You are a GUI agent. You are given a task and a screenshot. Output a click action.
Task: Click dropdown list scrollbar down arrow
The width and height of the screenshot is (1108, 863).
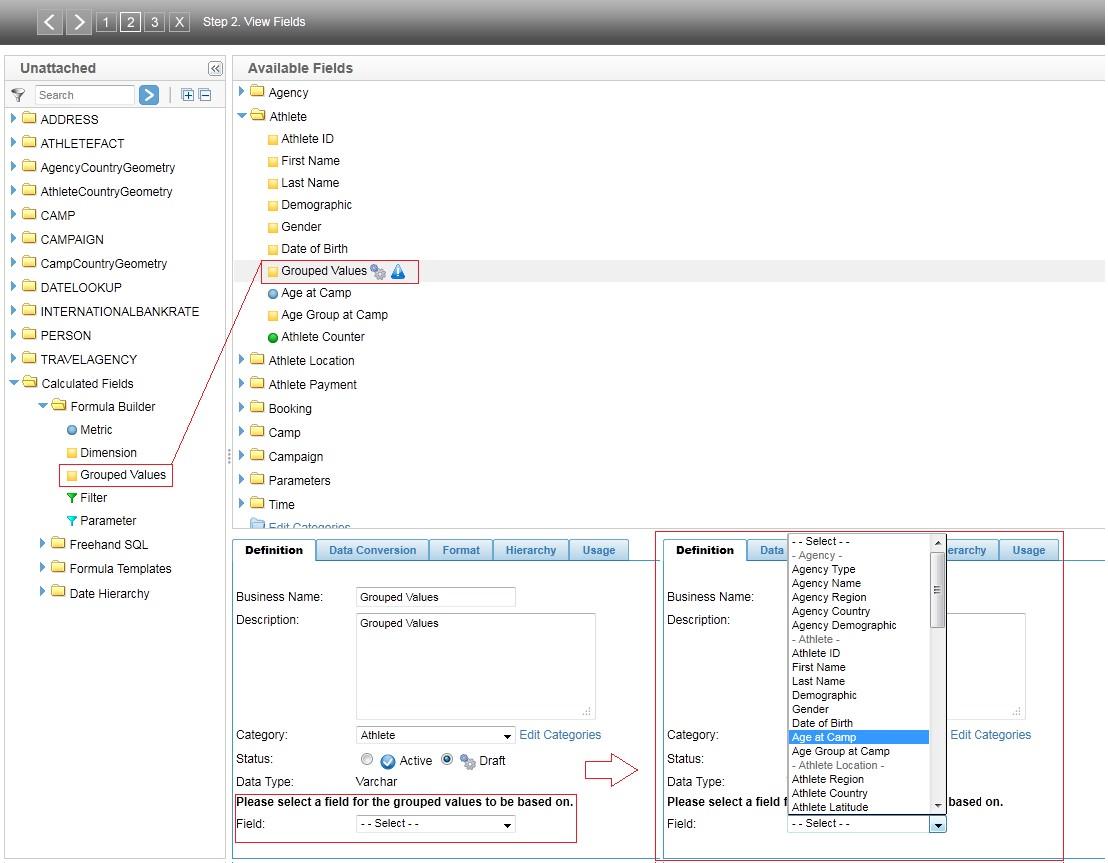pos(938,806)
